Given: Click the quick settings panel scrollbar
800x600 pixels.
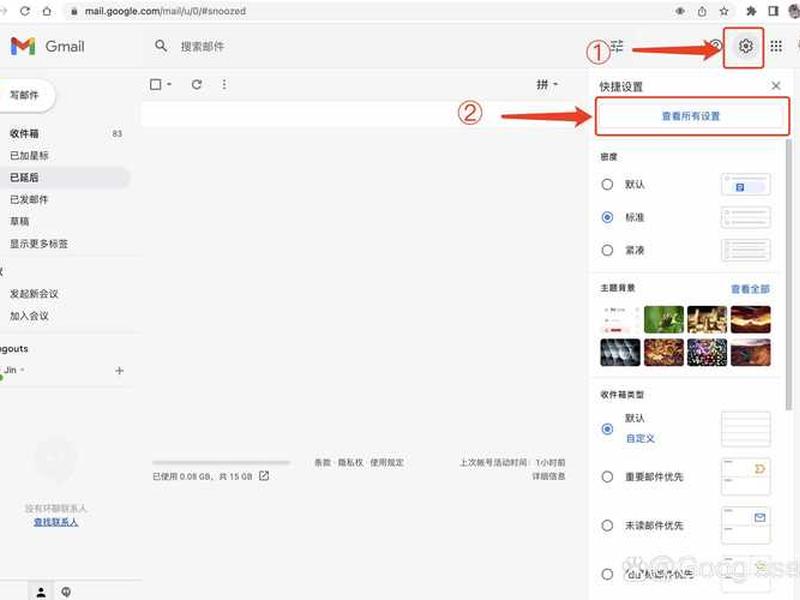Looking at the screenshot, I should (x=788, y=273).
